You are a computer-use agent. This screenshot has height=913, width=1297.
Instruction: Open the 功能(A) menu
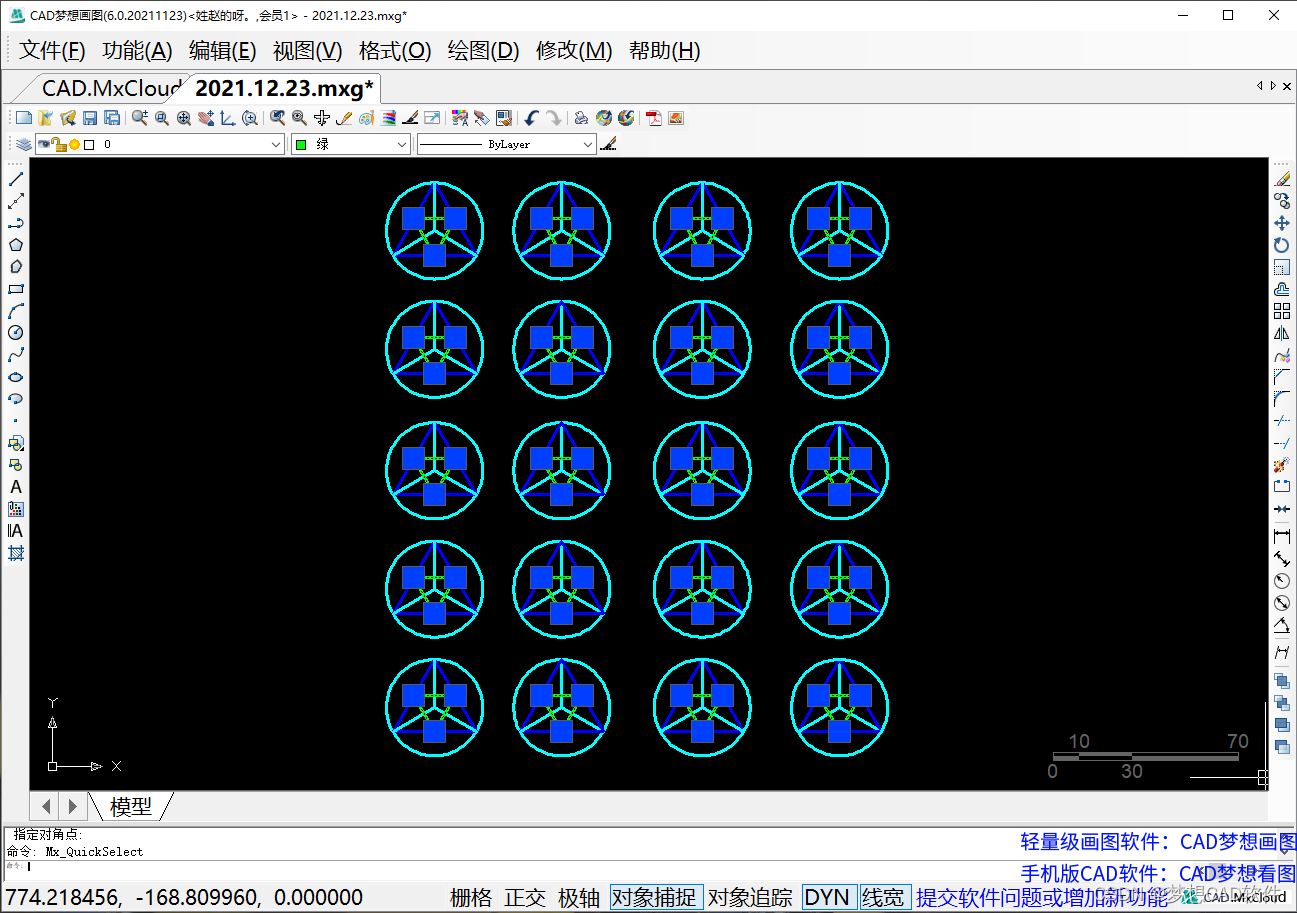coord(138,51)
